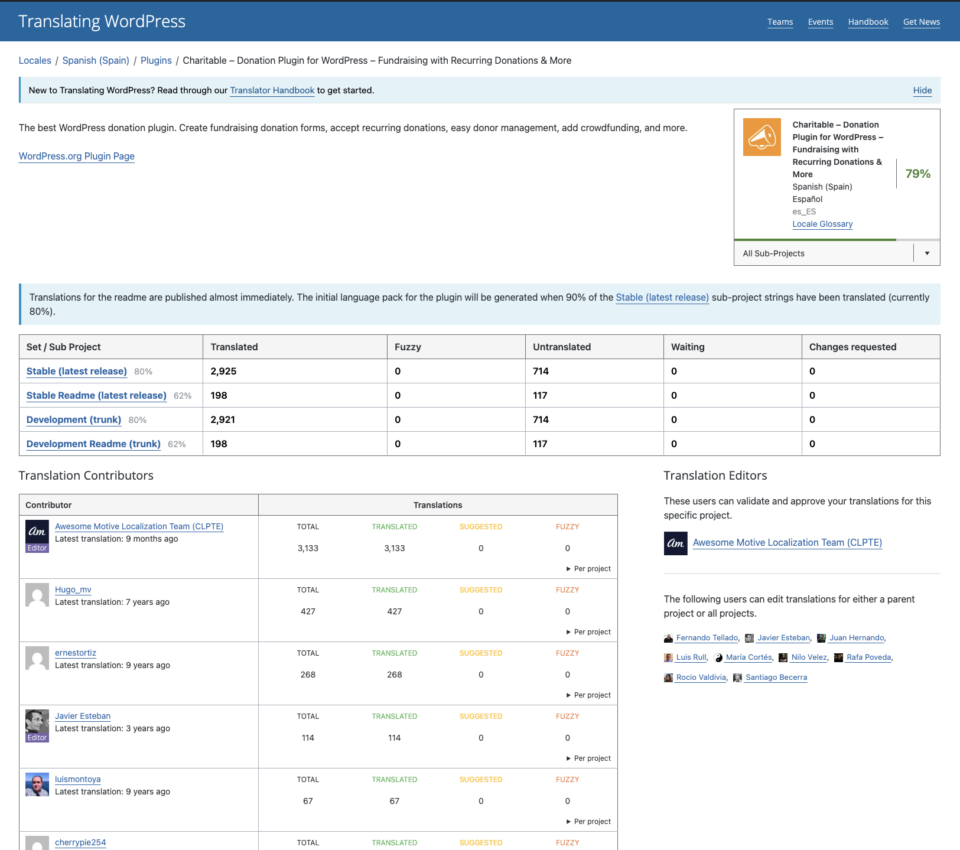
Task: Open WordPress.org Plugin Page link
Action: coord(77,156)
